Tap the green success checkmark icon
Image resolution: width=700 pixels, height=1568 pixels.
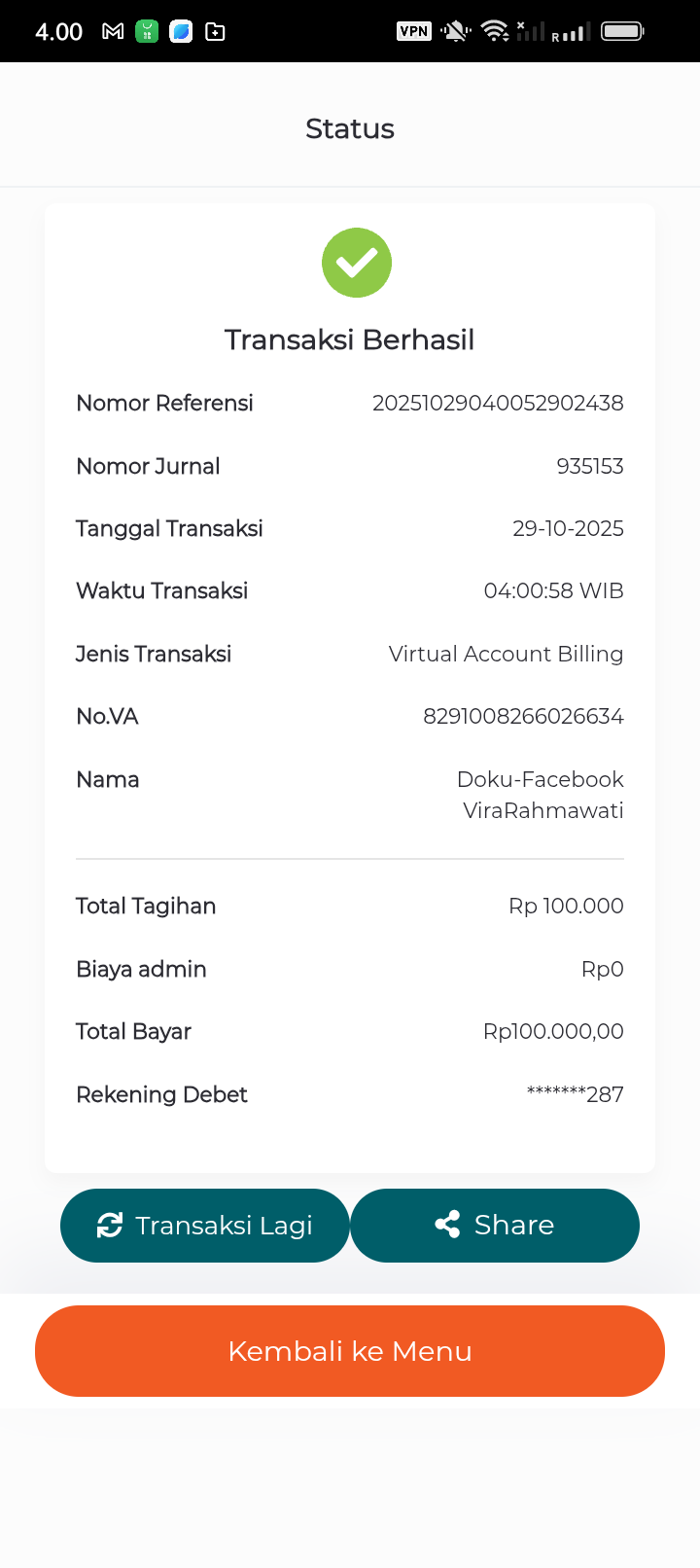pyautogui.click(x=357, y=263)
